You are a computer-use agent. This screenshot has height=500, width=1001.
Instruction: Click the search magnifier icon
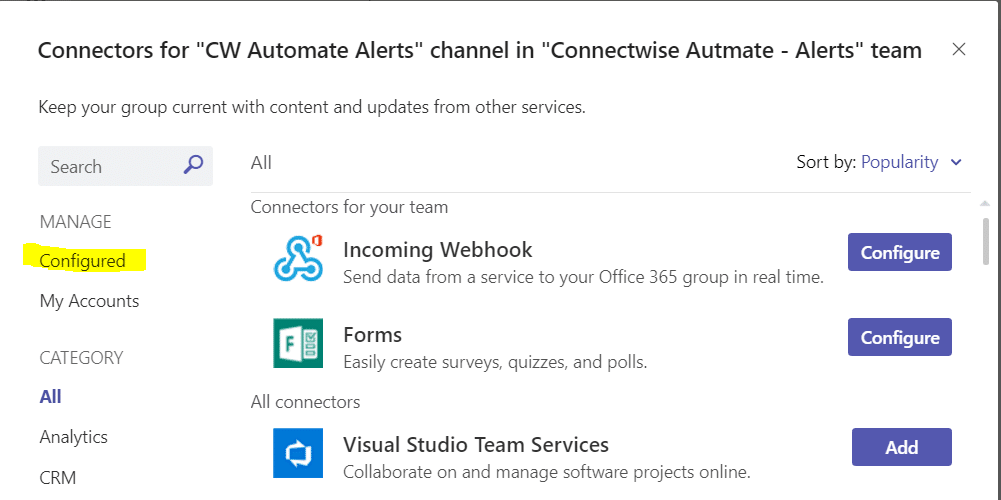pos(193,165)
